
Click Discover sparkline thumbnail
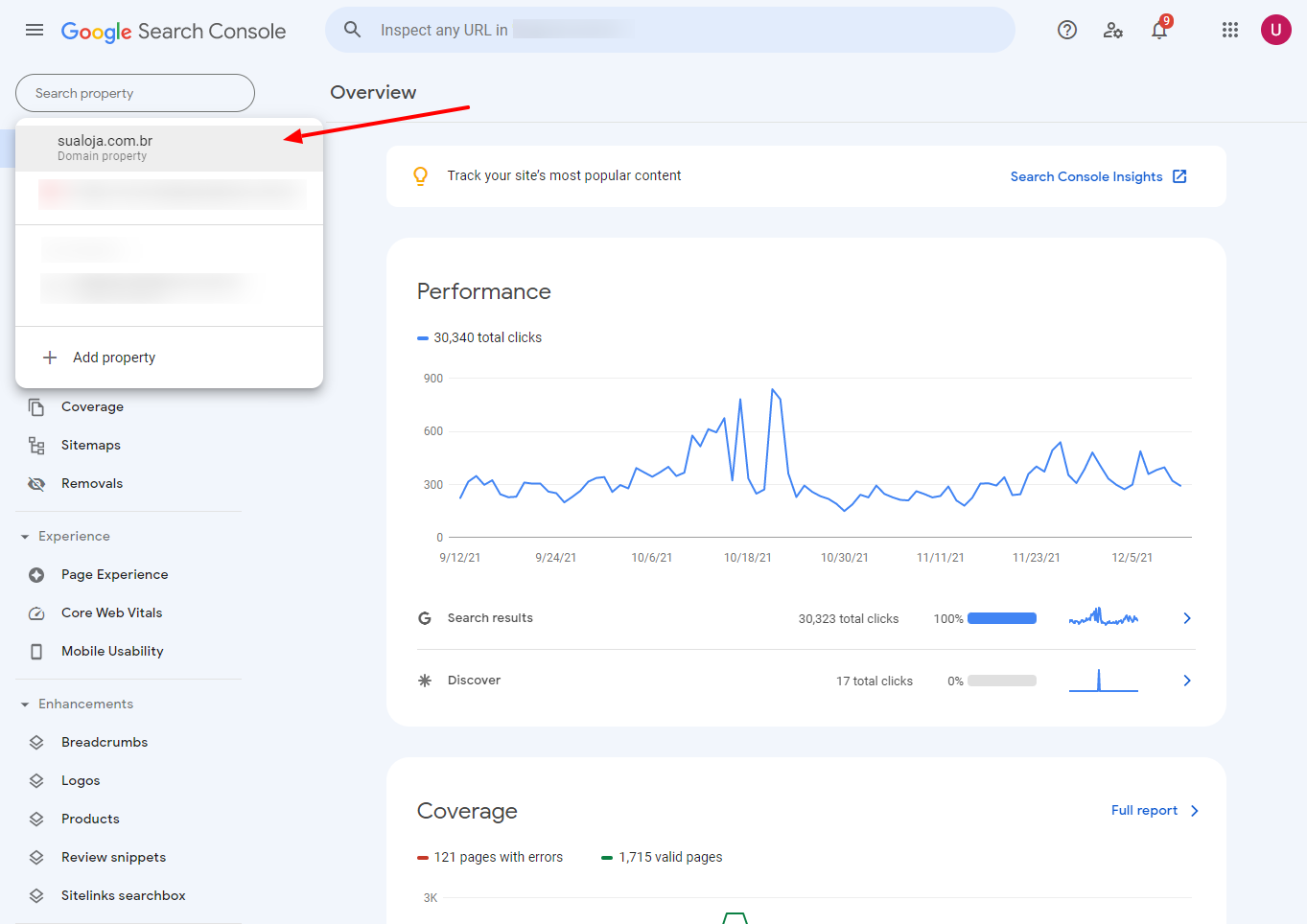(x=1104, y=680)
